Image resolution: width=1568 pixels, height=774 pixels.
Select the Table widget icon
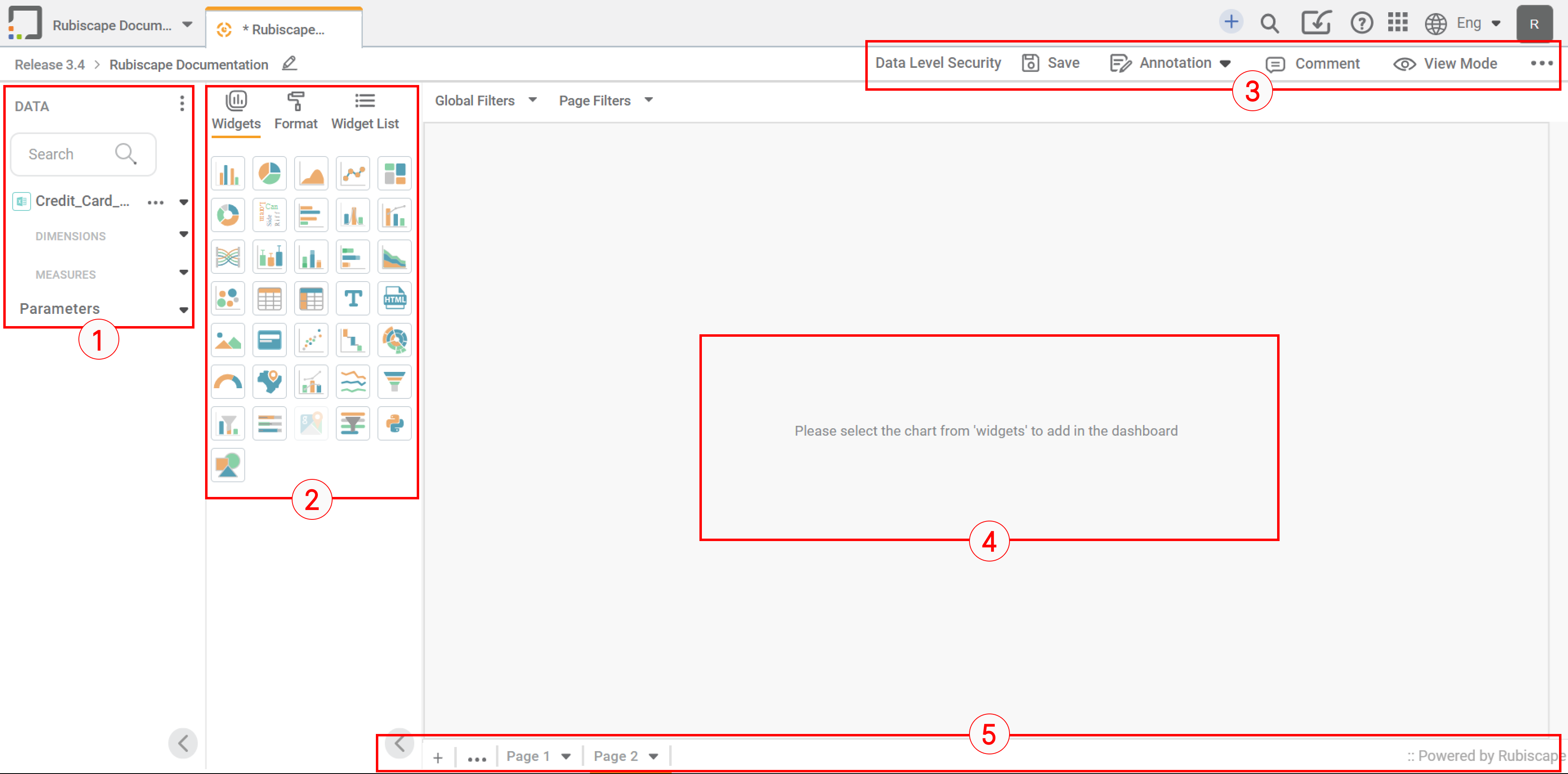(x=270, y=298)
